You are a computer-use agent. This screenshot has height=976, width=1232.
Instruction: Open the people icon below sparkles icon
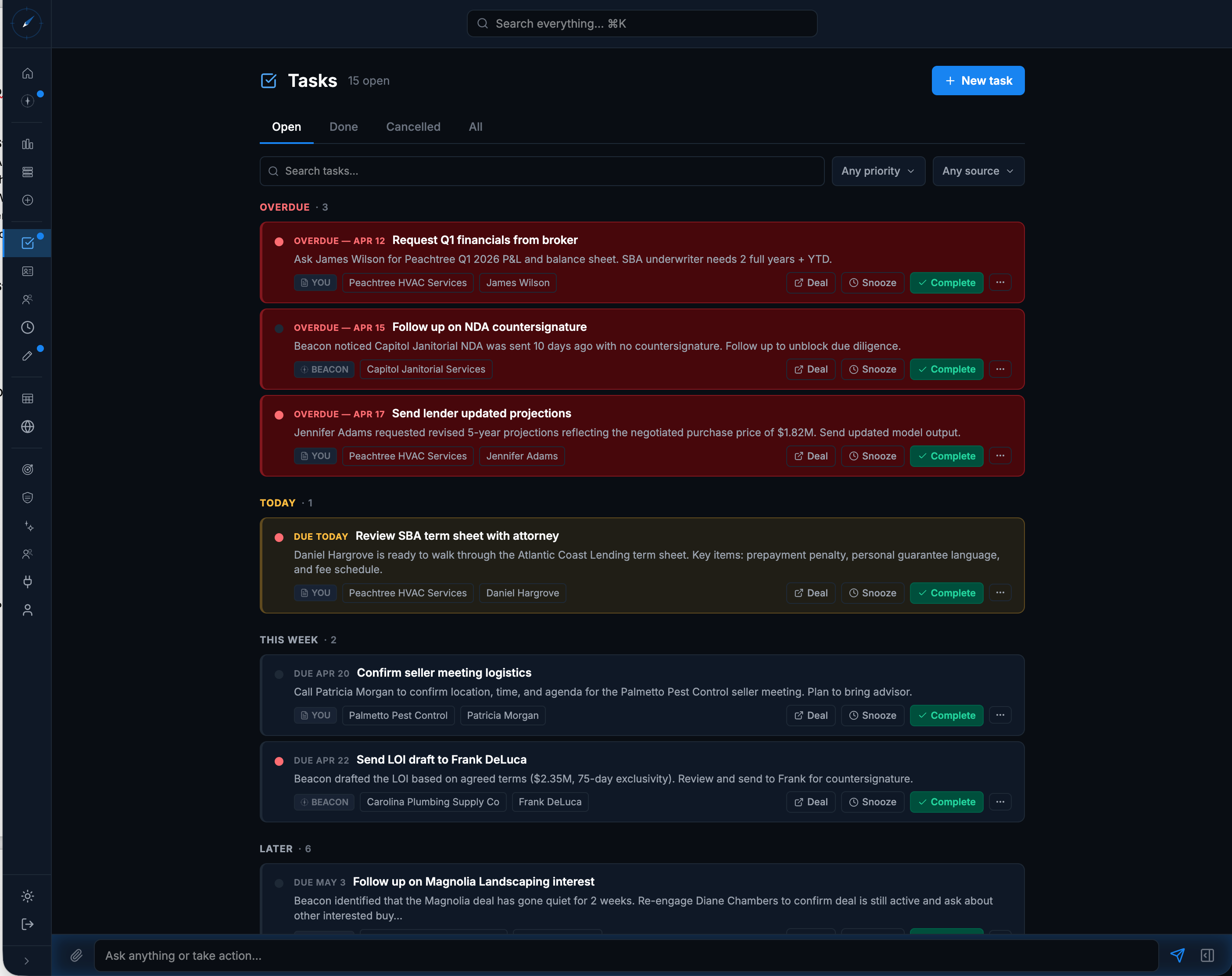(27, 554)
